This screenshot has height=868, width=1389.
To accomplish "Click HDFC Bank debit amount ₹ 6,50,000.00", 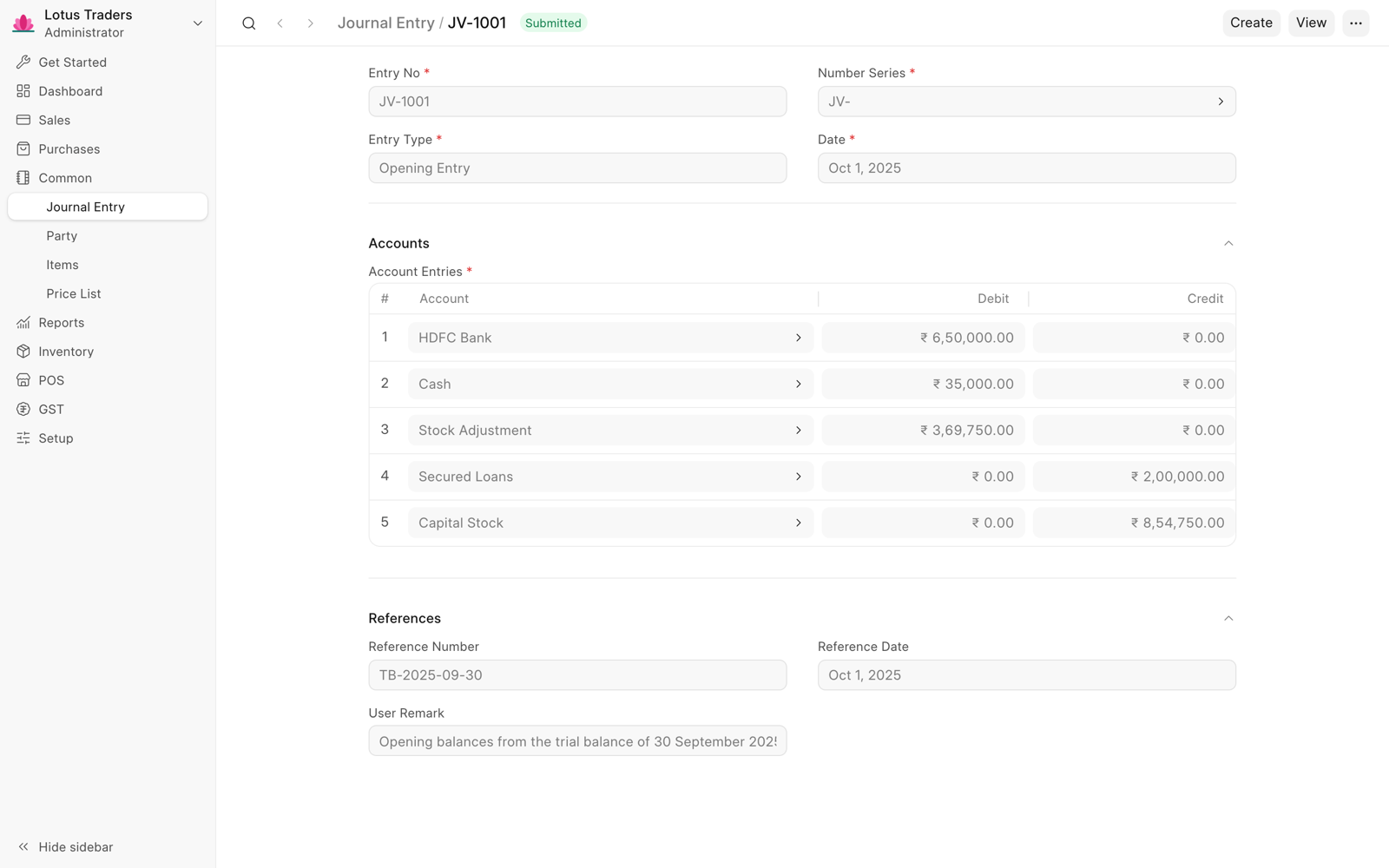I will tap(924, 338).
